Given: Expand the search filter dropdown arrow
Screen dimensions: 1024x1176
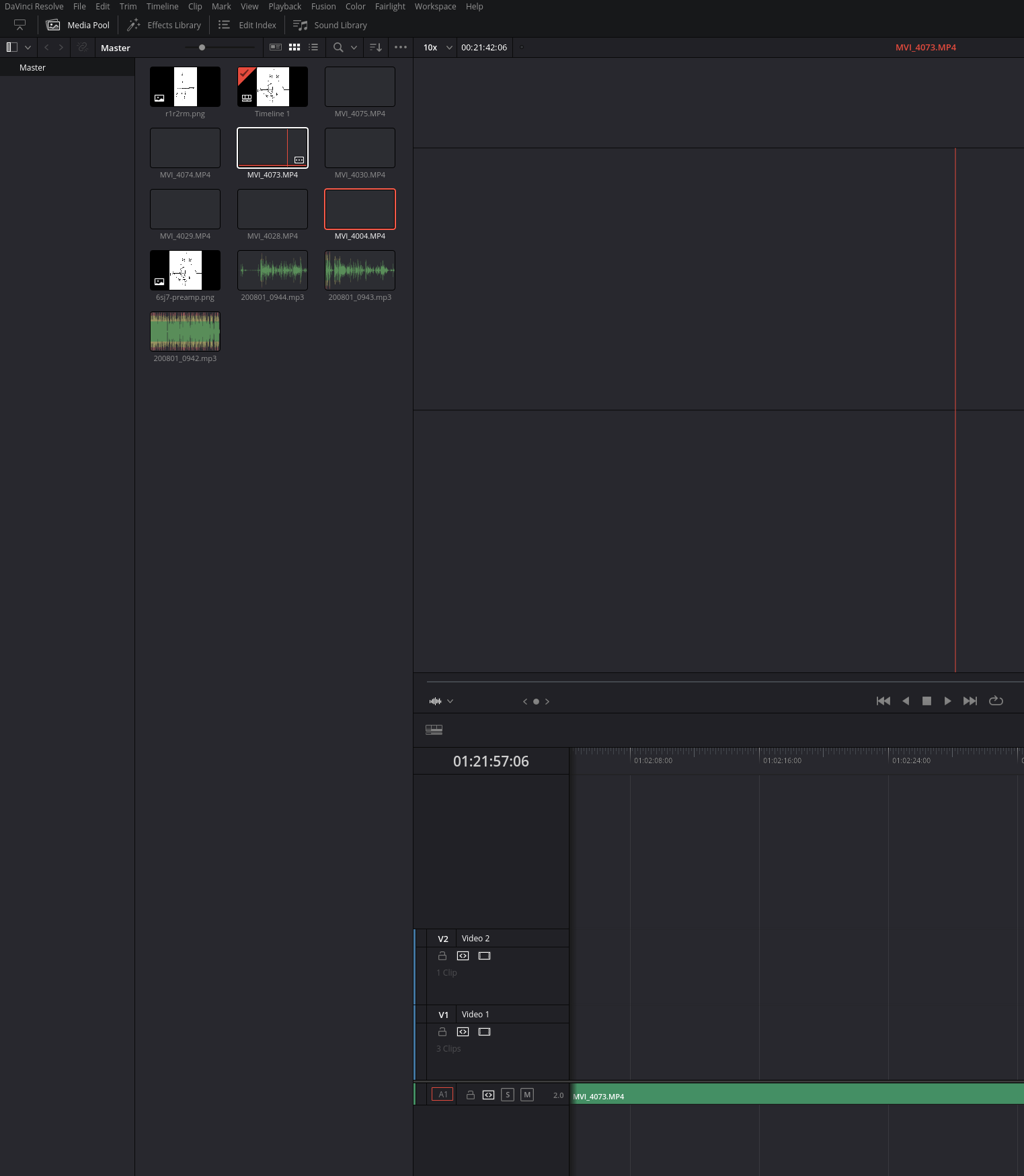Looking at the screenshot, I should click(354, 47).
